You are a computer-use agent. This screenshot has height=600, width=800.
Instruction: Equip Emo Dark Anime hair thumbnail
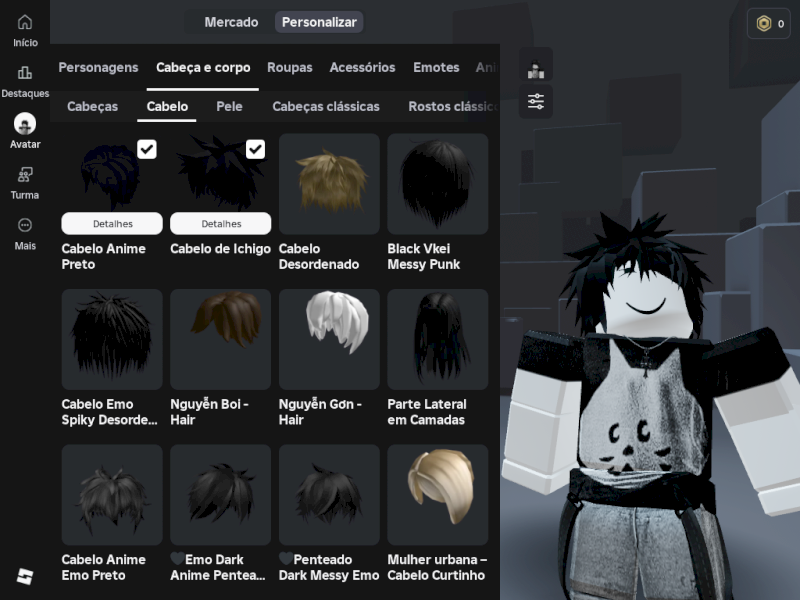coord(220,495)
